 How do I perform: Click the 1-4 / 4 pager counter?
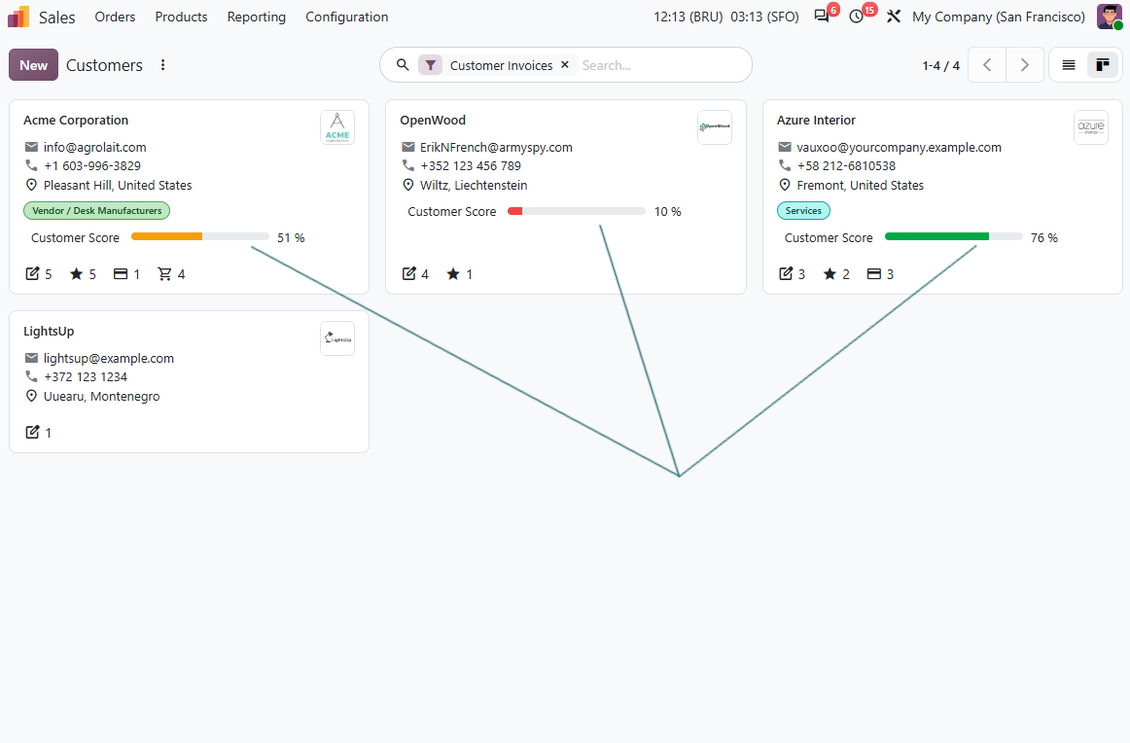(940, 66)
